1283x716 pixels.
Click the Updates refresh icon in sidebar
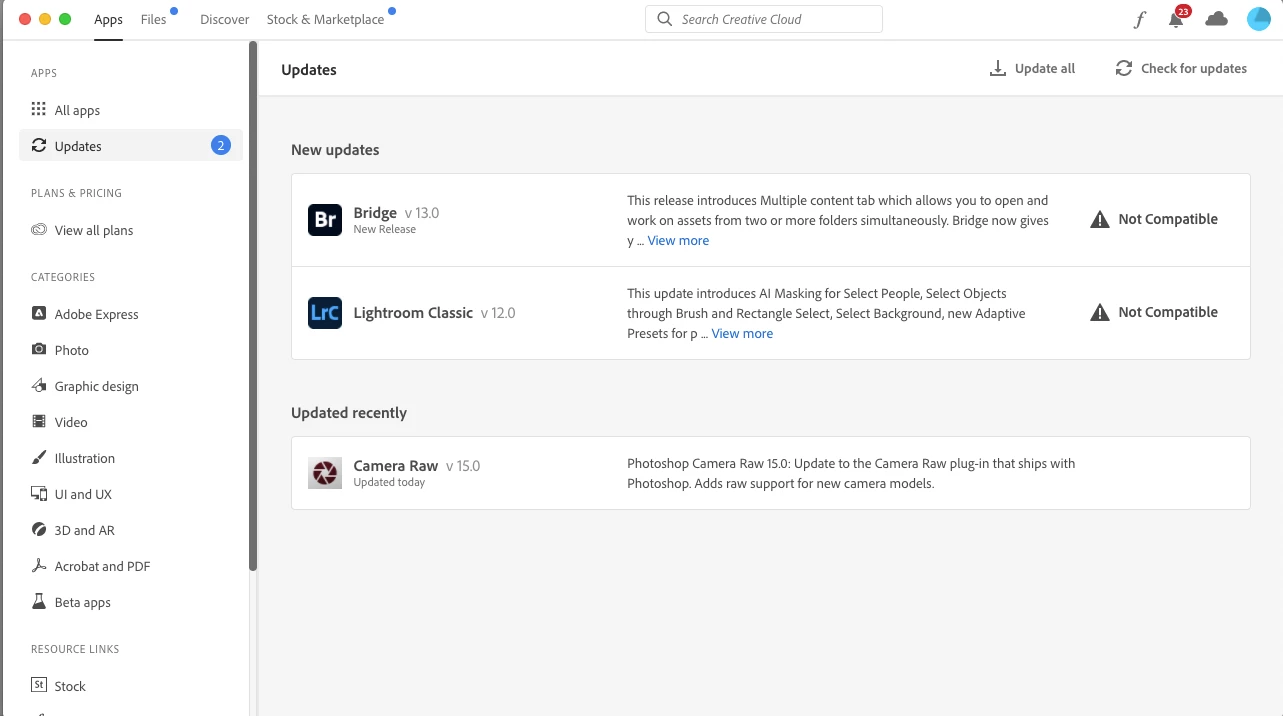pyautogui.click(x=39, y=146)
